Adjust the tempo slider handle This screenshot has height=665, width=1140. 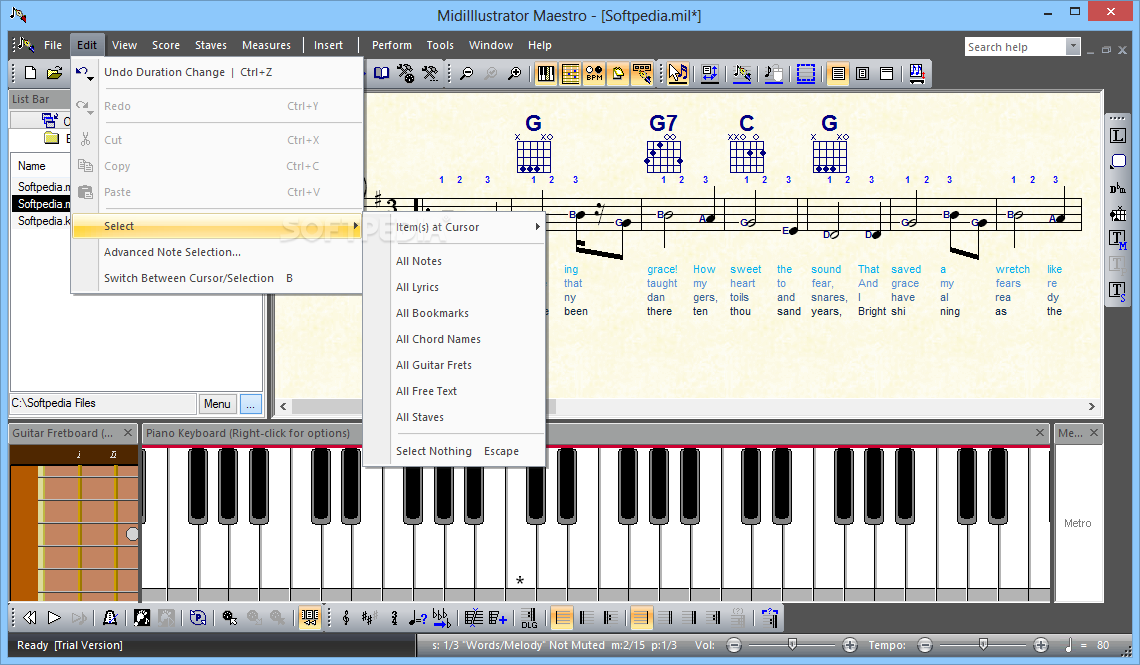983,644
